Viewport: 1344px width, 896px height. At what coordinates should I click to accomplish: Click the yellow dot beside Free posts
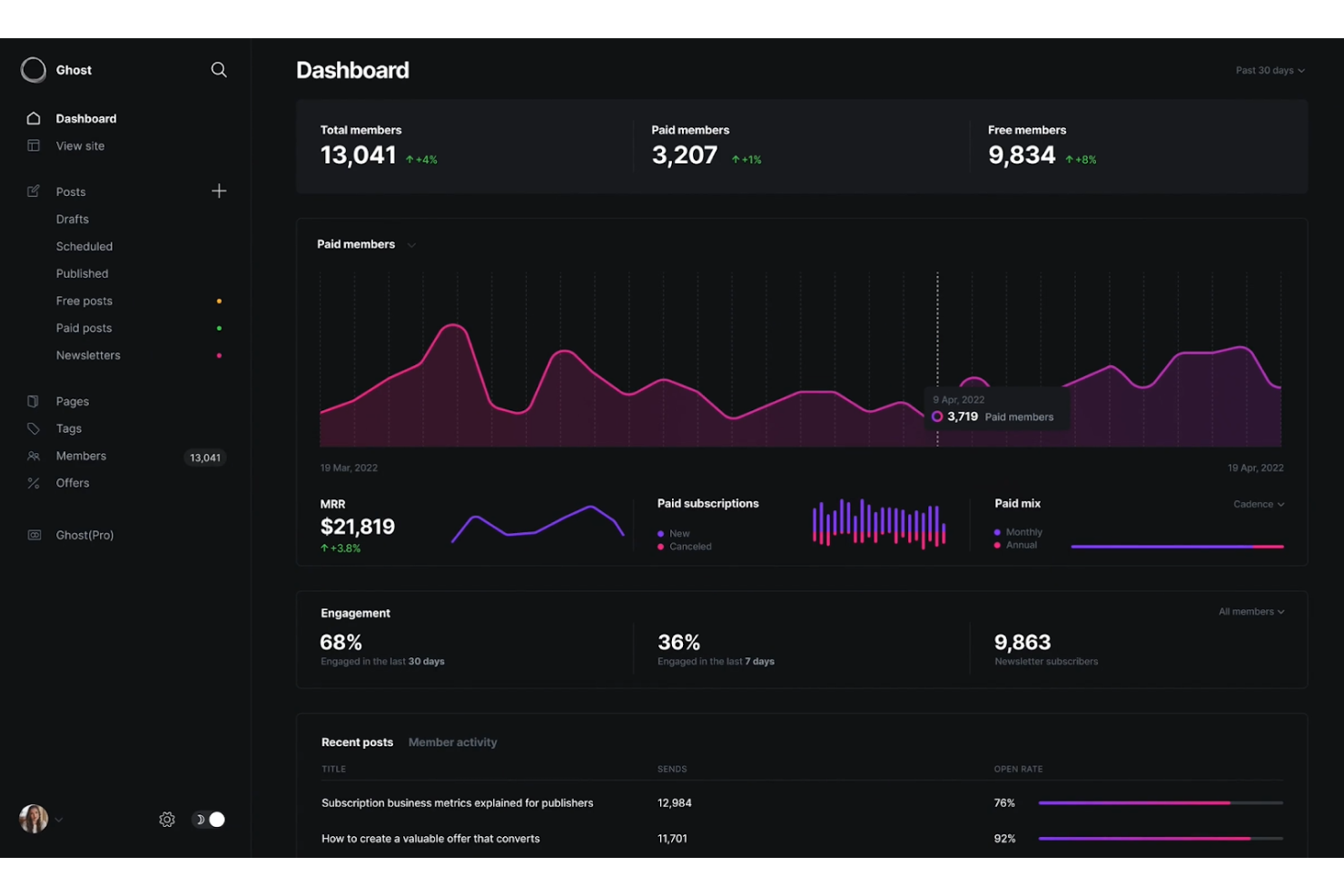219,300
